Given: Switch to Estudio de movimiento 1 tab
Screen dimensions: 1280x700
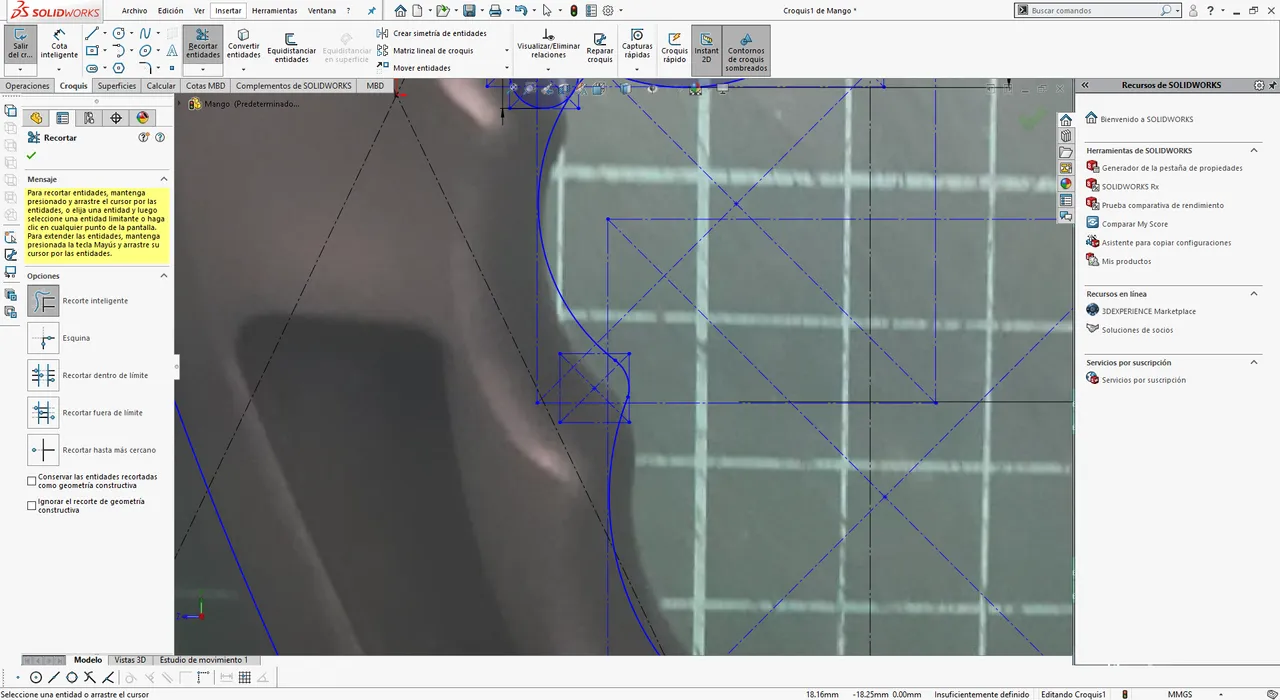Looking at the screenshot, I should tap(203, 660).
